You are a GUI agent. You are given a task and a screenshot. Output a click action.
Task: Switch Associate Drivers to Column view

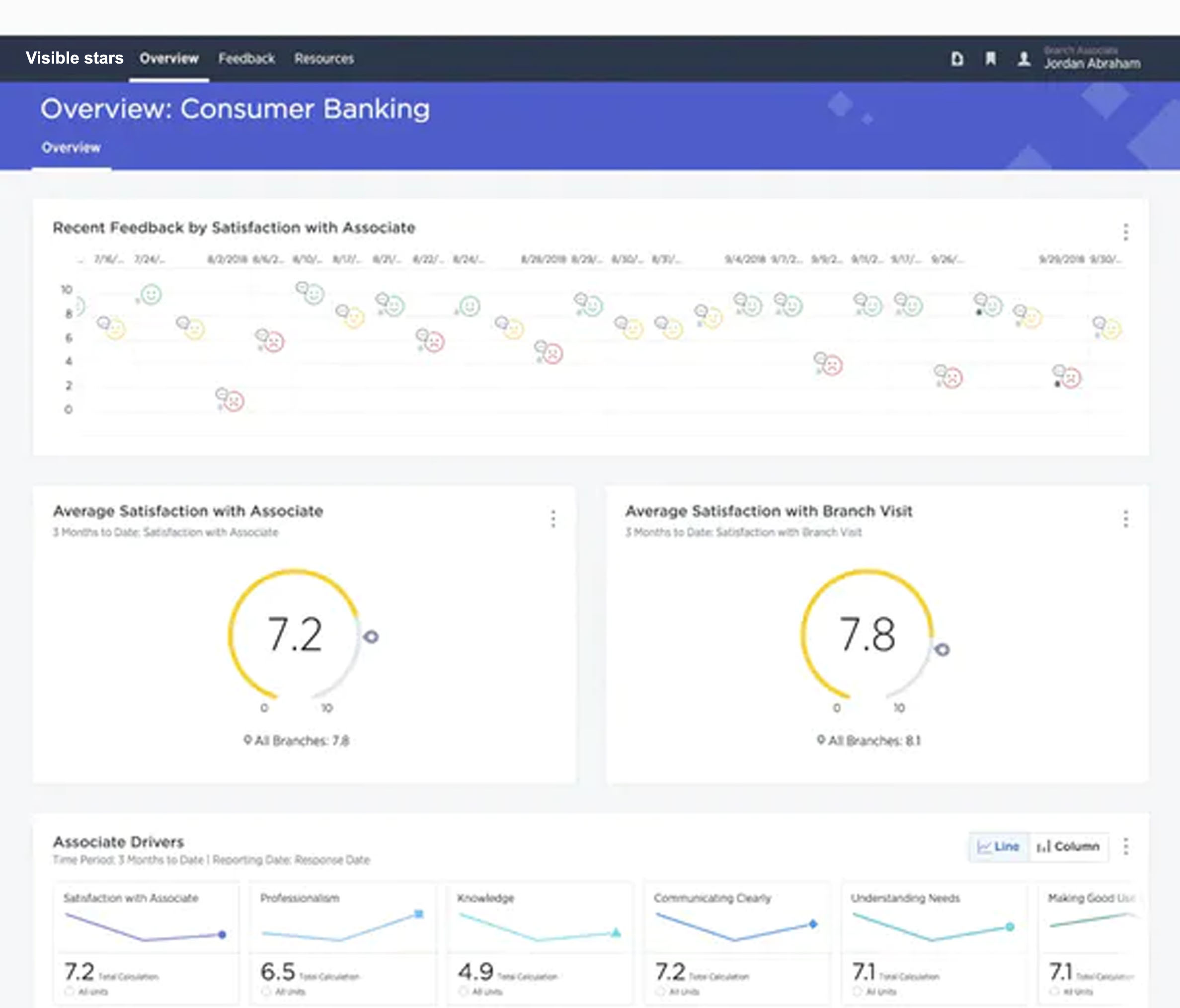coord(1068,846)
